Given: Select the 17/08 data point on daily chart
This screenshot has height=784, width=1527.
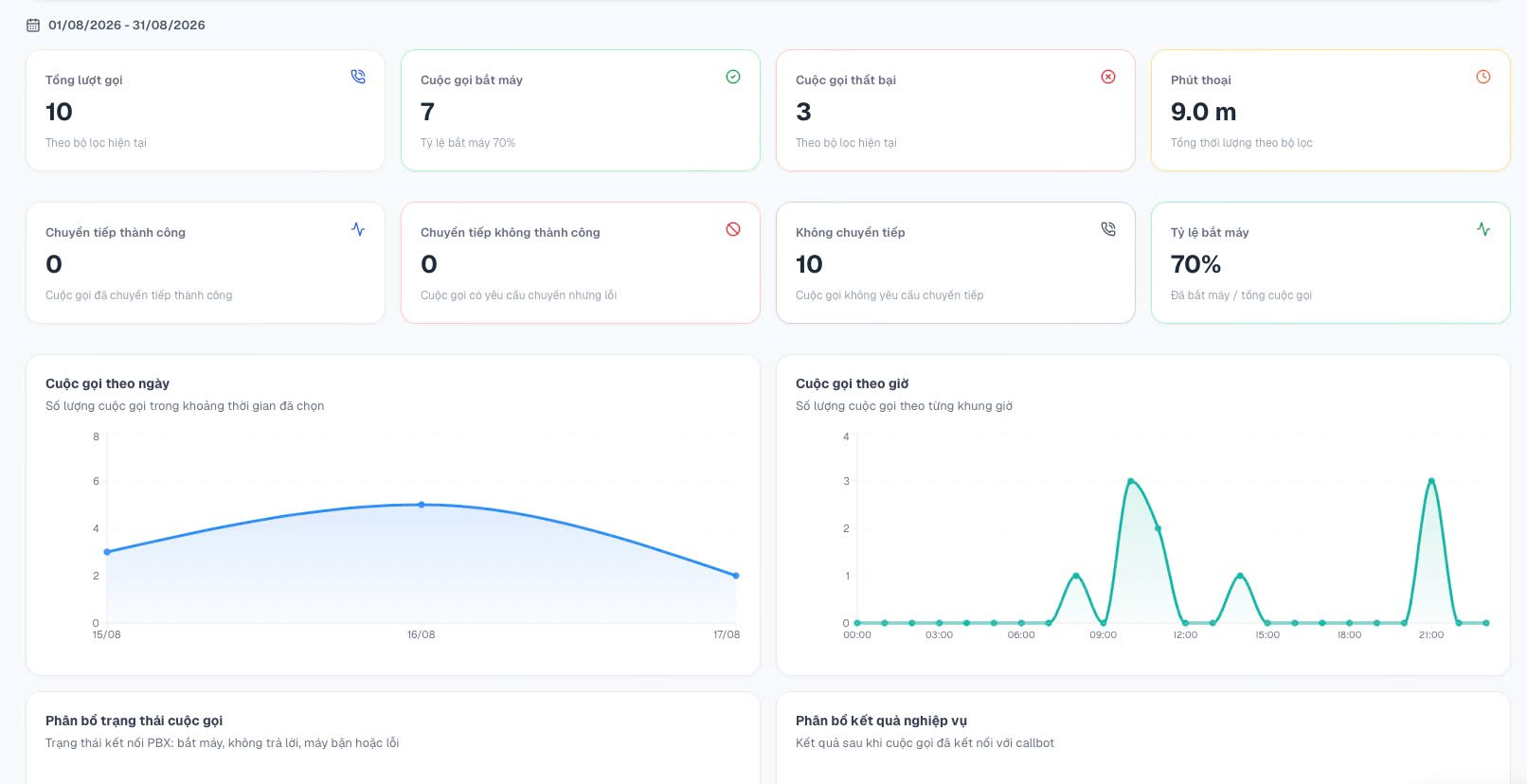Looking at the screenshot, I should (x=736, y=576).
